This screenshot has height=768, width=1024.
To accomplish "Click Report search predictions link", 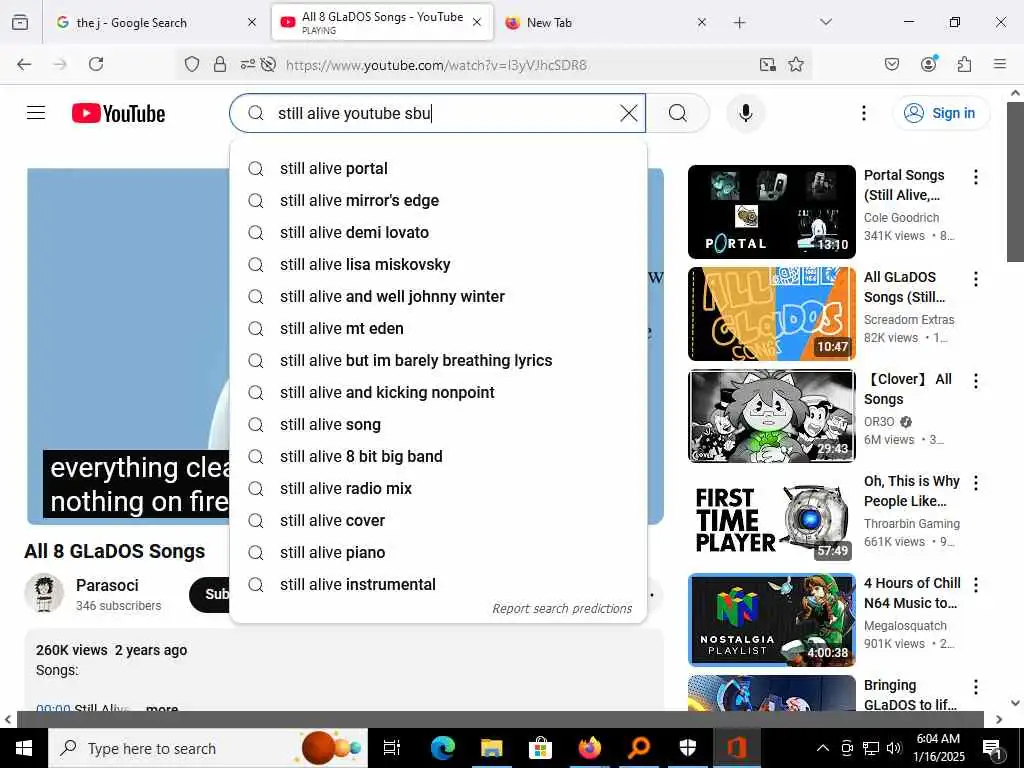I will click(562, 609).
